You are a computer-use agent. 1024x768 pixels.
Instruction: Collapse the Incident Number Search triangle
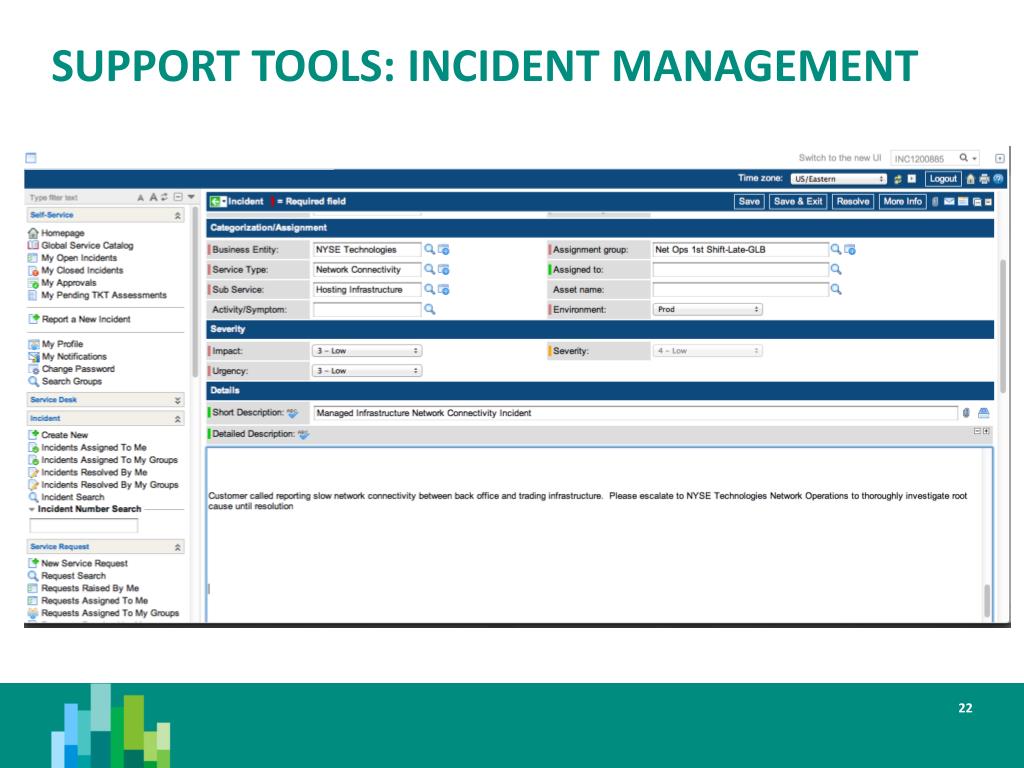pyautogui.click(x=31, y=509)
